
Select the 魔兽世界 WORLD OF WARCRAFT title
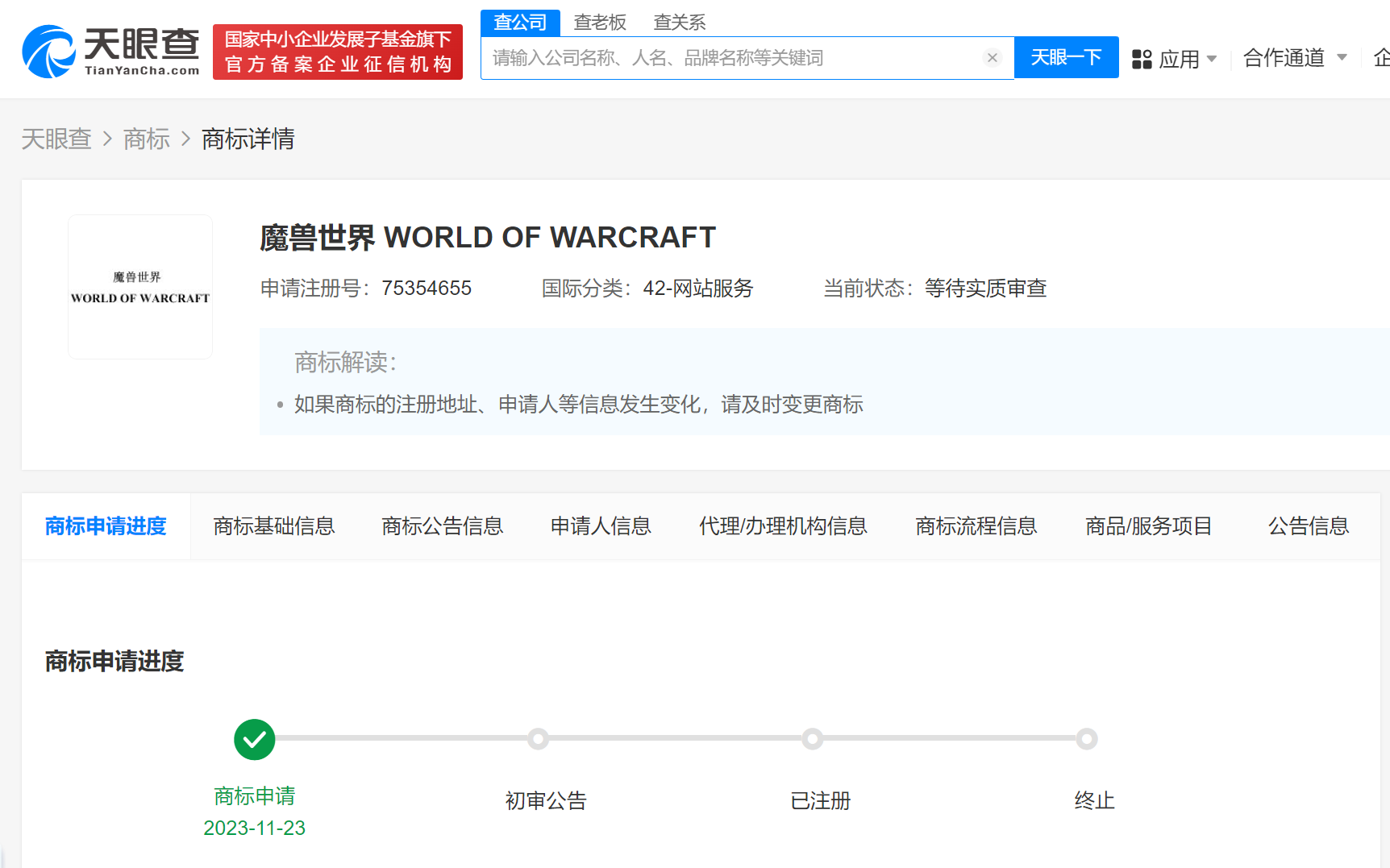[488, 238]
